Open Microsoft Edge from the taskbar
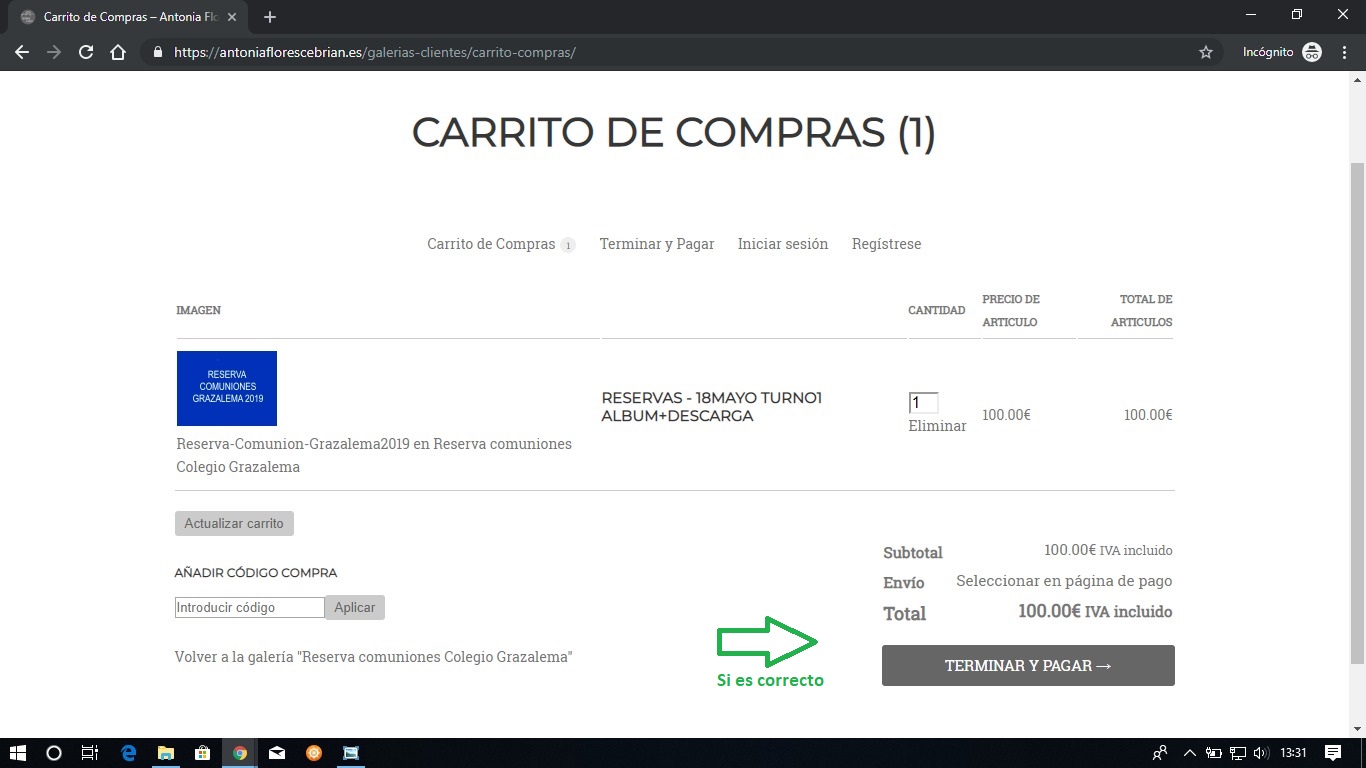1366x768 pixels. tap(128, 753)
